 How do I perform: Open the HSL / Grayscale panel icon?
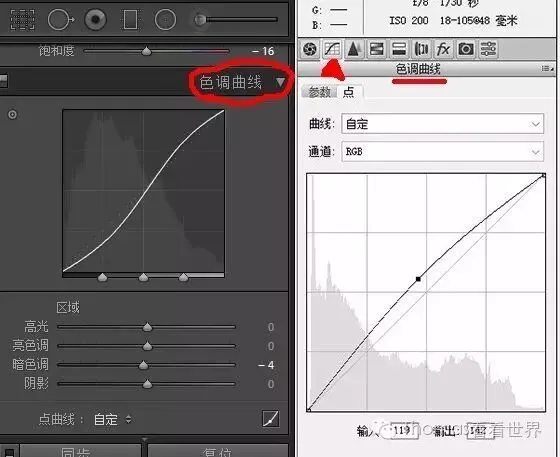tap(376, 49)
